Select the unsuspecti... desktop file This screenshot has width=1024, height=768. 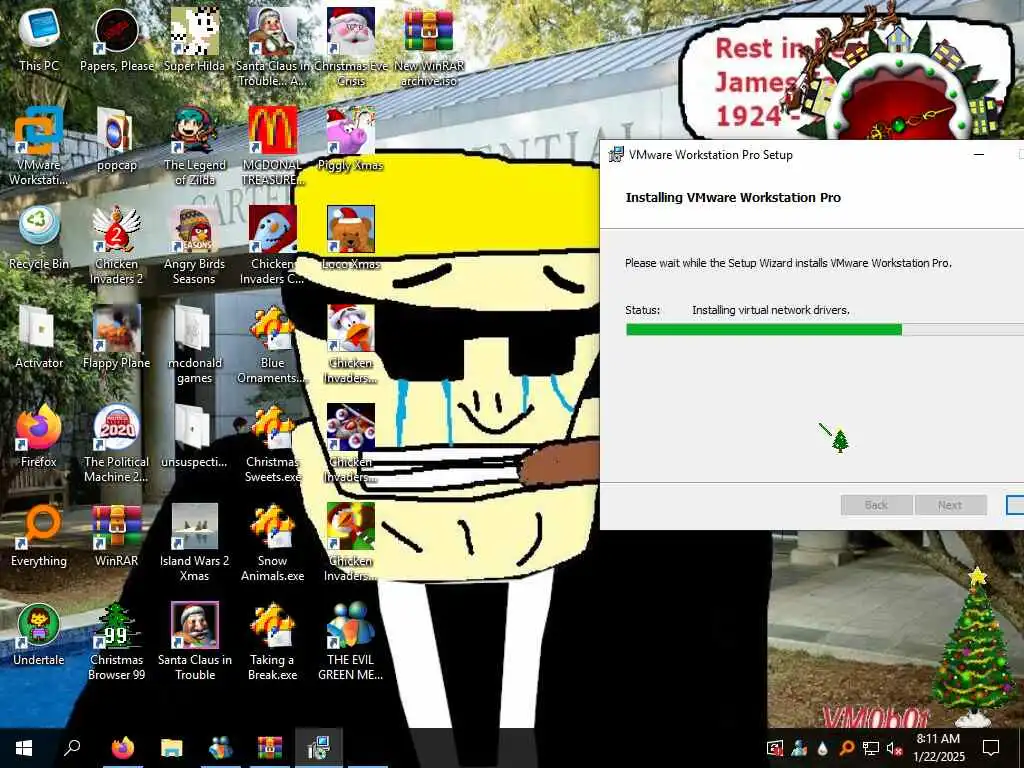(195, 436)
